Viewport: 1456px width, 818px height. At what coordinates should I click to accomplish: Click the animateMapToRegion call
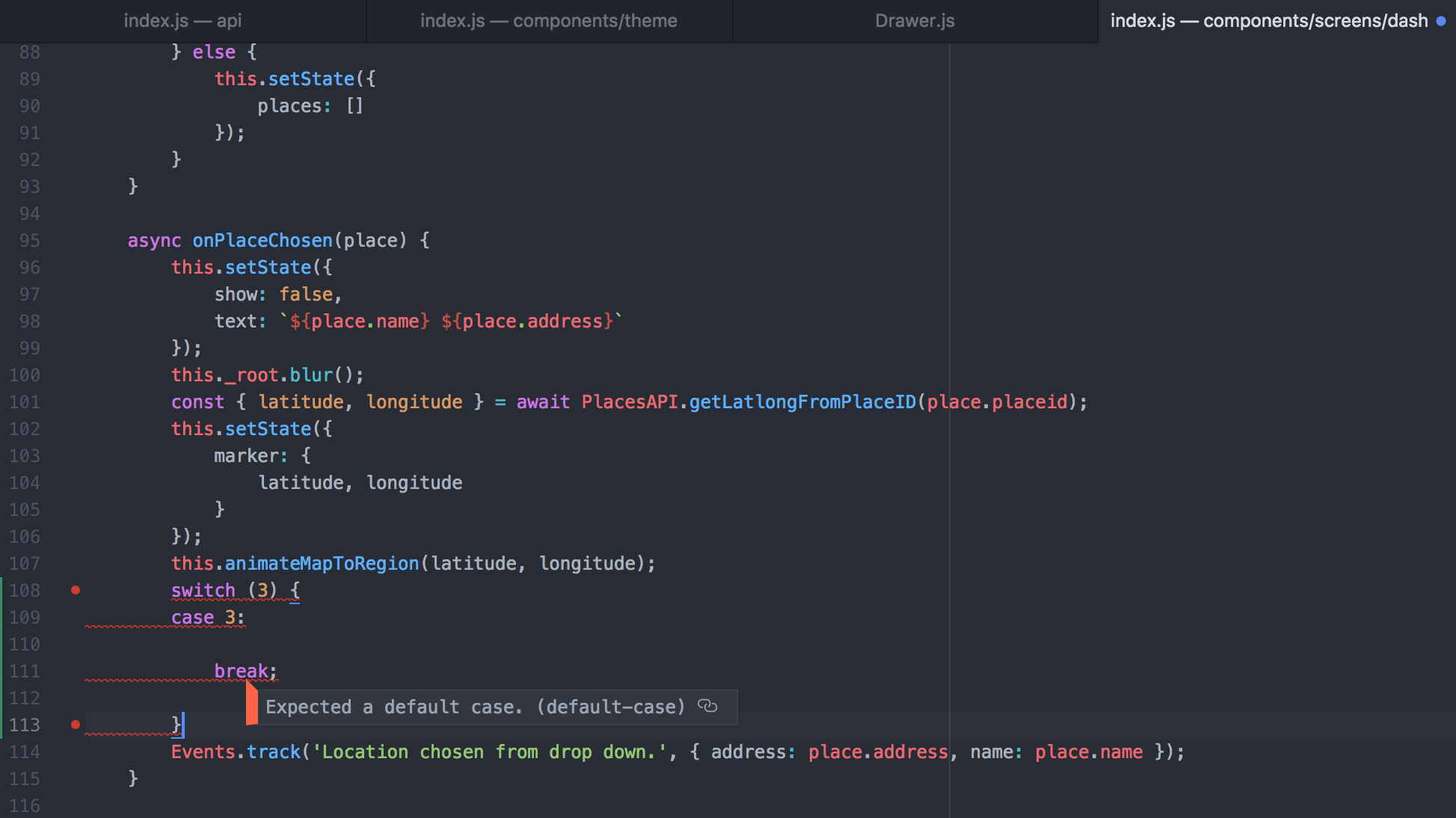coord(322,564)
